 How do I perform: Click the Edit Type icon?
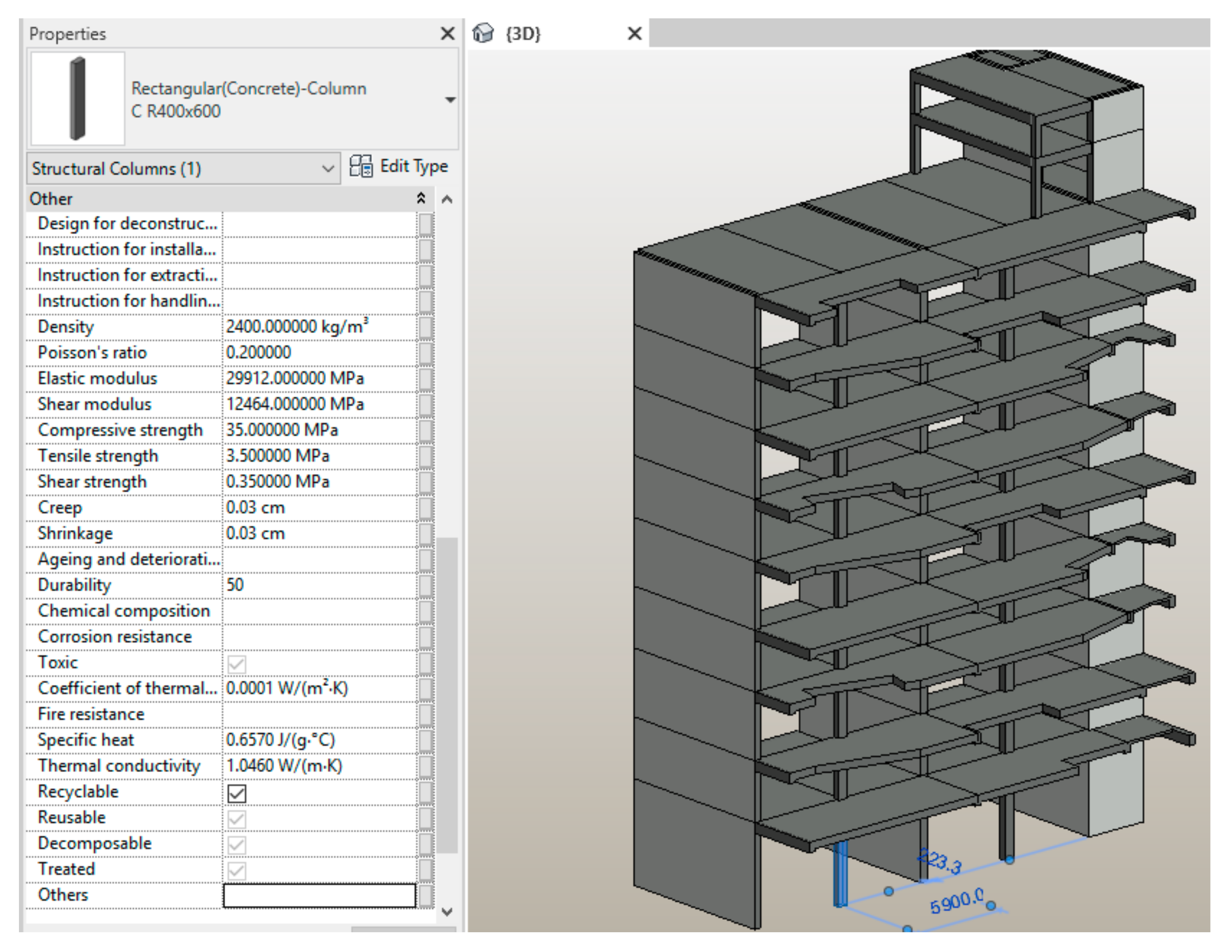360,166
